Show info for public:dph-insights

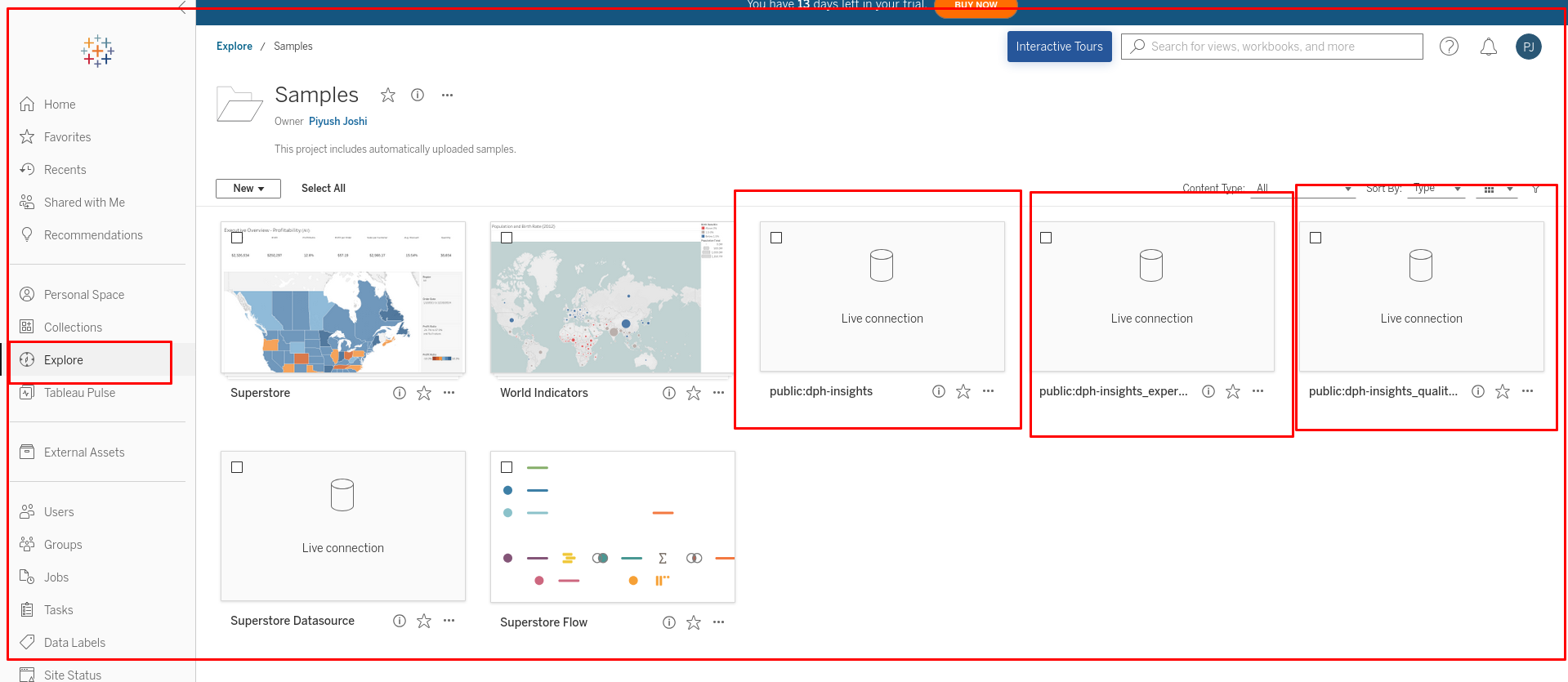pyautogui.click(x=939, y=391)
